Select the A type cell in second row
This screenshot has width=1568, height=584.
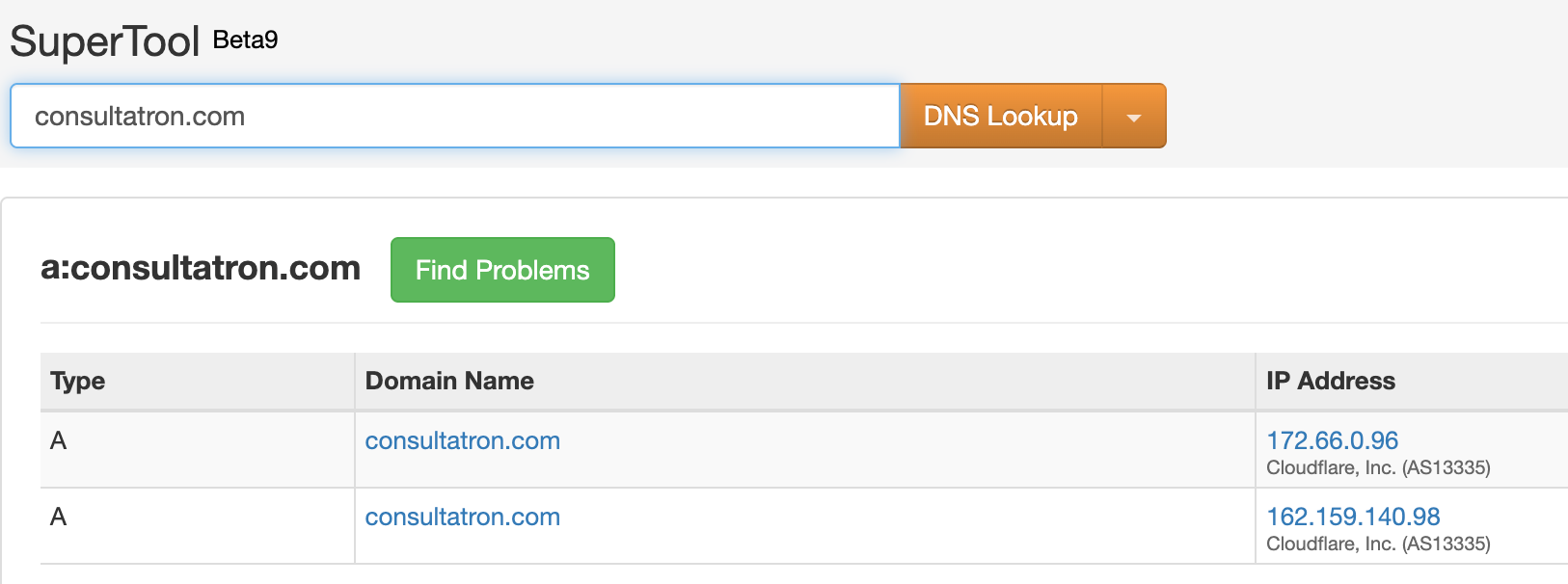pos(59,517)
